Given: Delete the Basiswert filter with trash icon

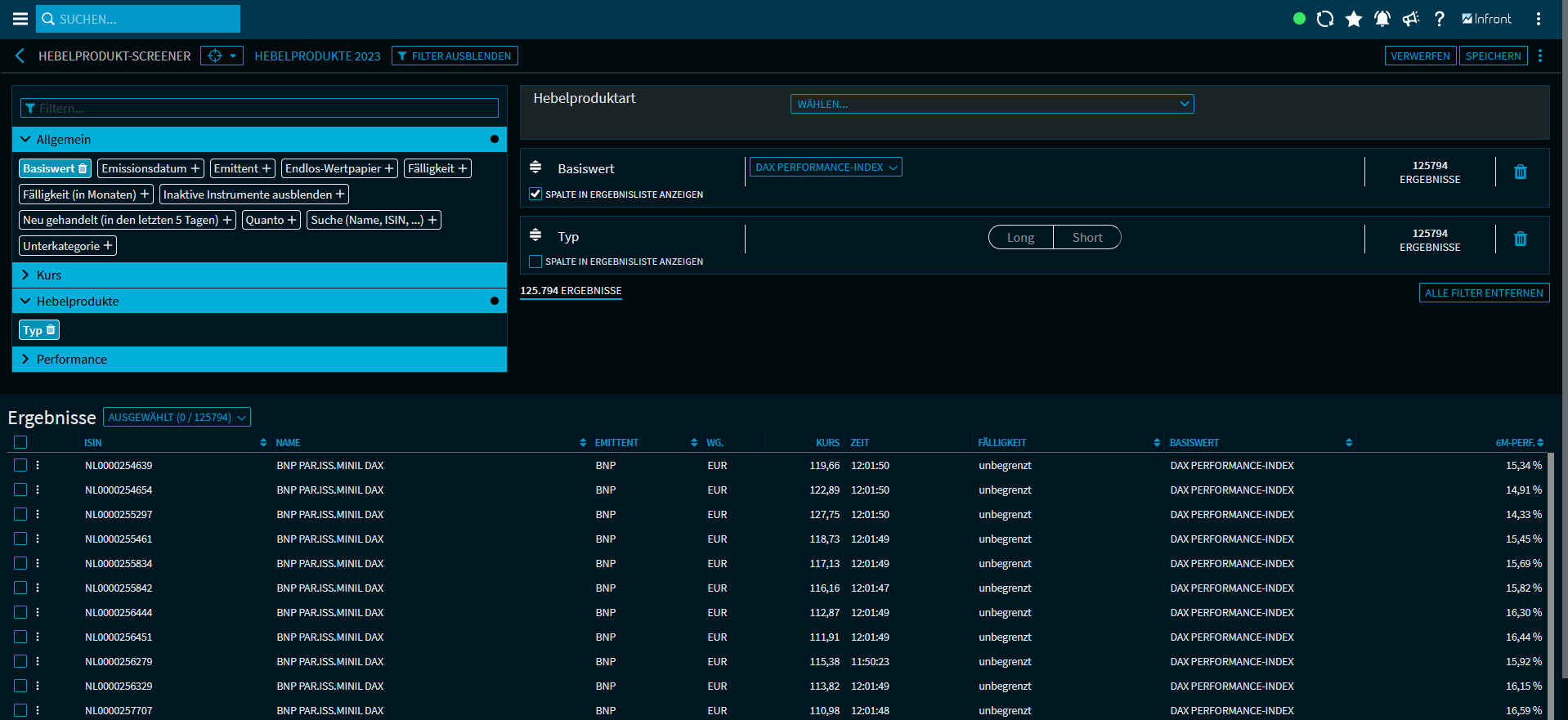Looking at the screenshot, I should pyautogui.click(x=1521, y=172).
